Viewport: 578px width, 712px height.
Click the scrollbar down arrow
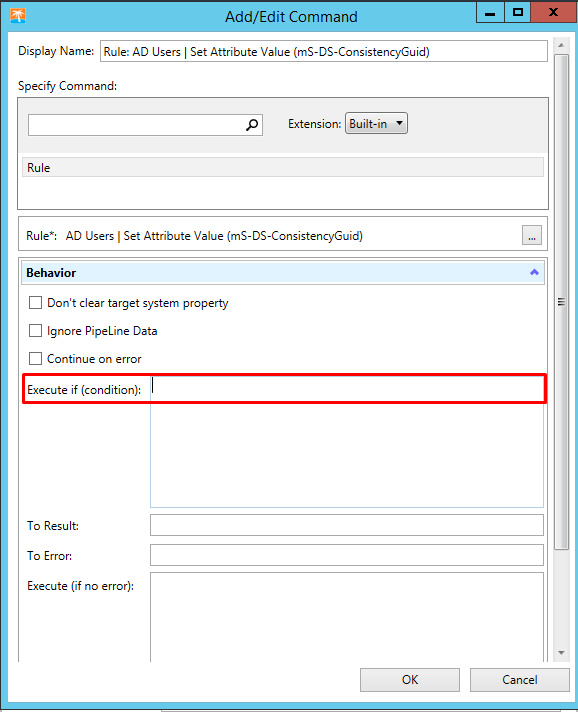point(561,653)
